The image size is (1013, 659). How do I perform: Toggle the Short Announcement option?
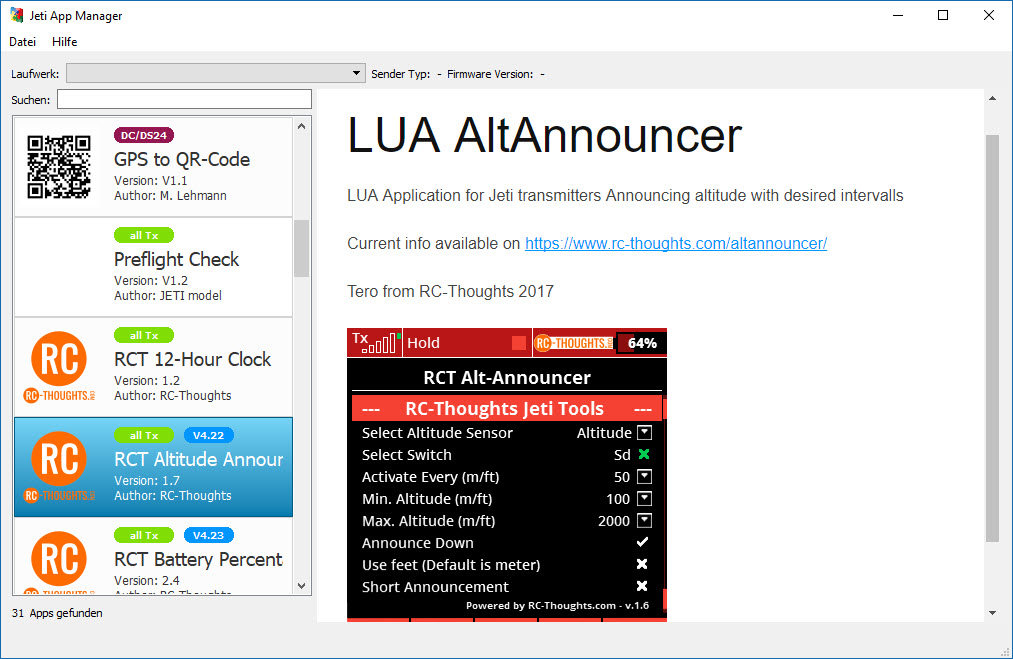pyautogui.click(x=642, y=586)
